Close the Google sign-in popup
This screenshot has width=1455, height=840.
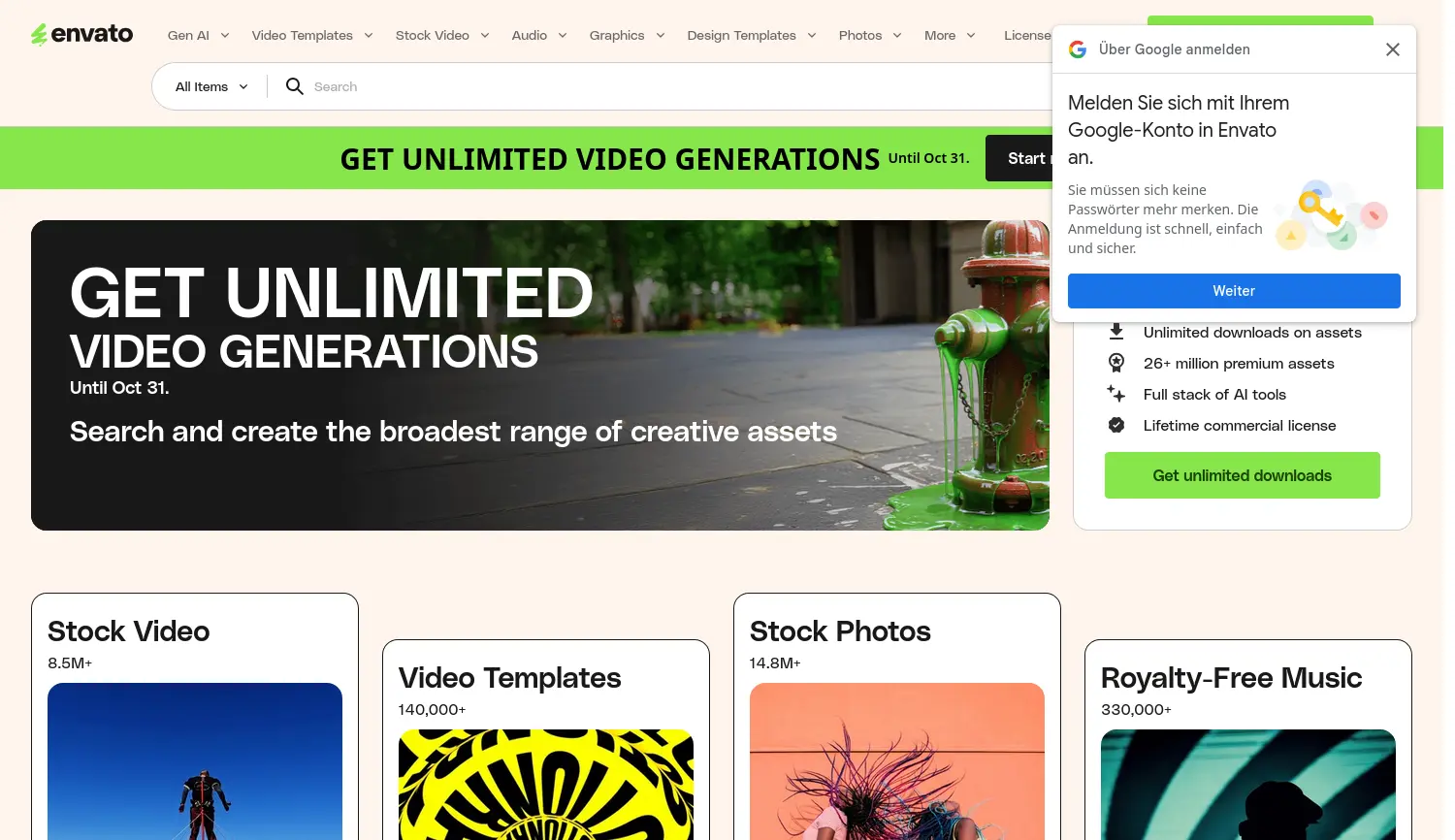tap(1392, 49)
